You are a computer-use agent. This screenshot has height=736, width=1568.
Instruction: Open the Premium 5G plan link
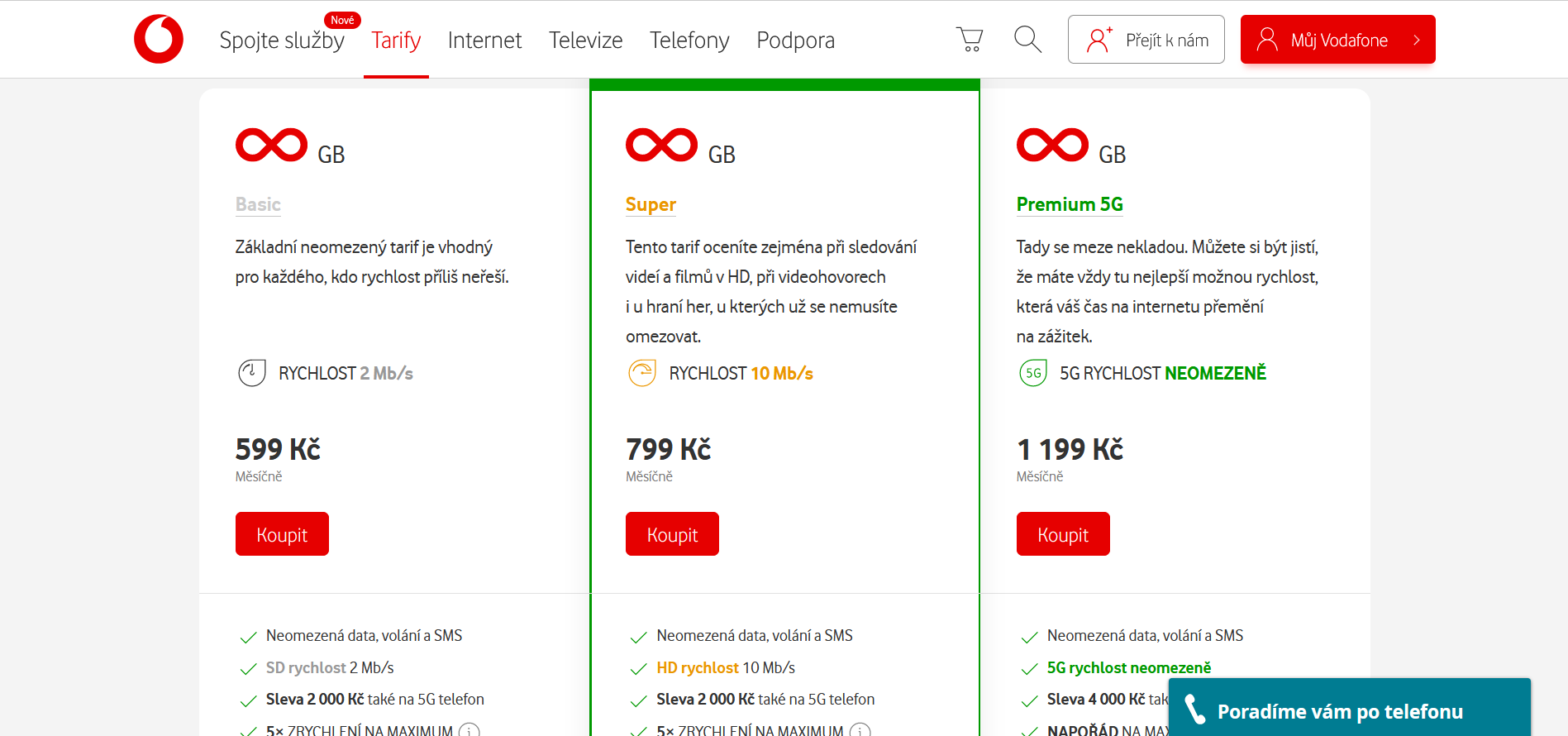(1069, 204)
